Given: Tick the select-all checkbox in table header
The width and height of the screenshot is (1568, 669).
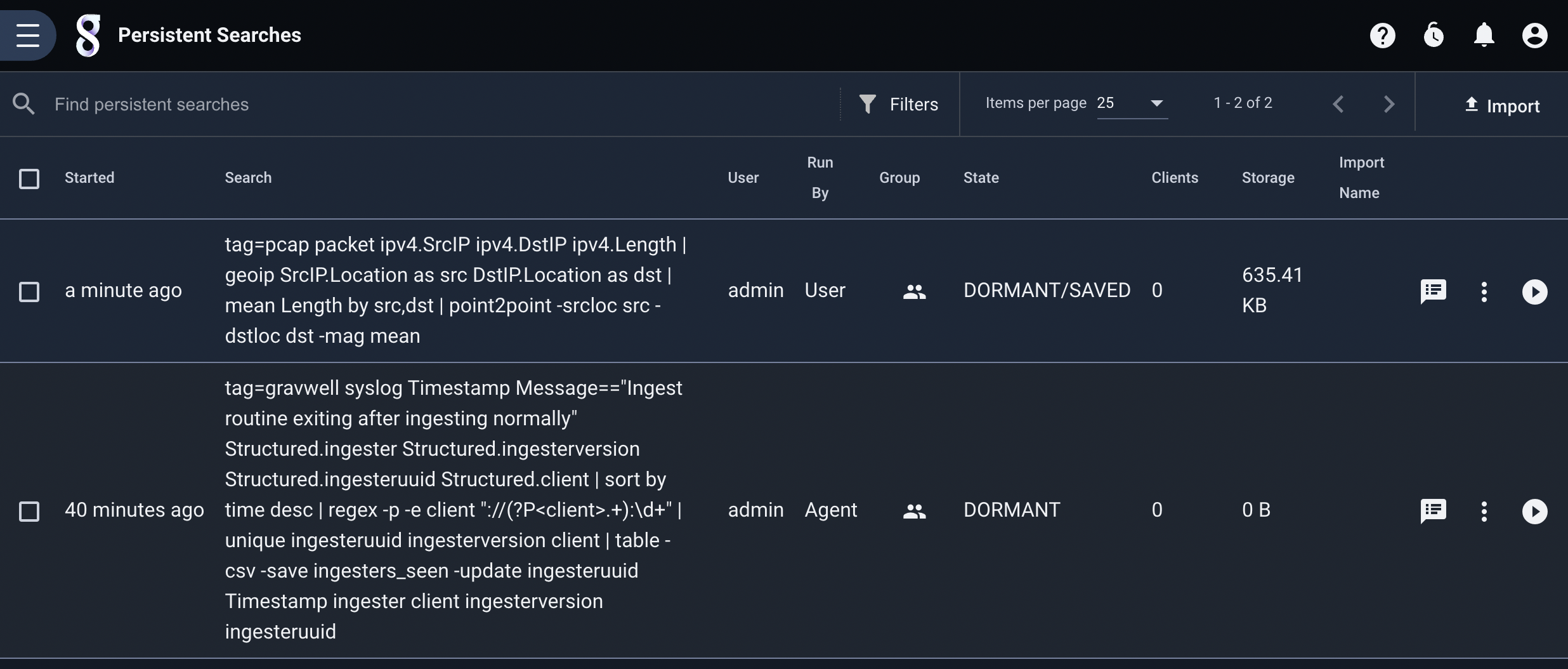Looking at the screenshot, I should click(x=29, y=178).
